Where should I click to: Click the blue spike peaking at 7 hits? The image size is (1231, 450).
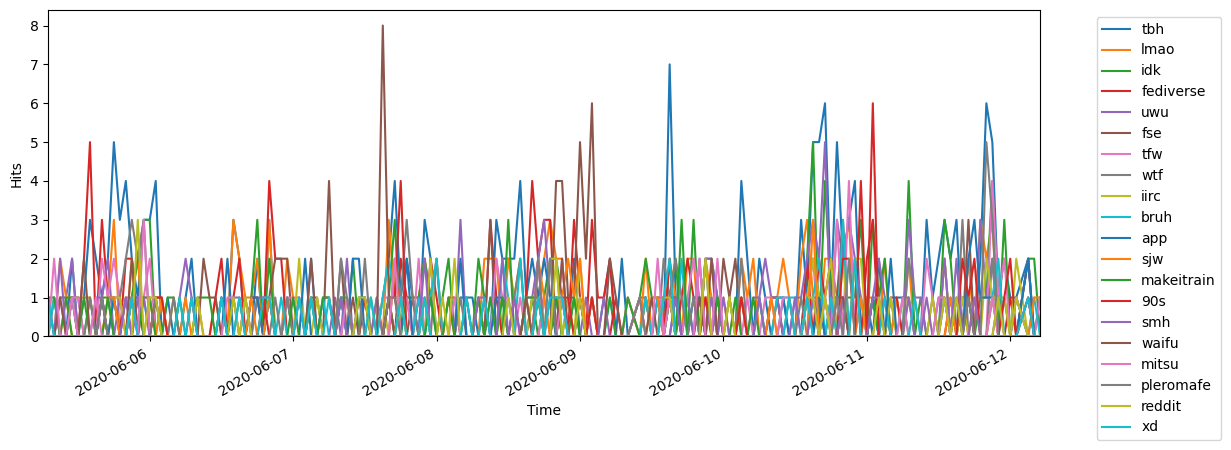coord(669,66)
